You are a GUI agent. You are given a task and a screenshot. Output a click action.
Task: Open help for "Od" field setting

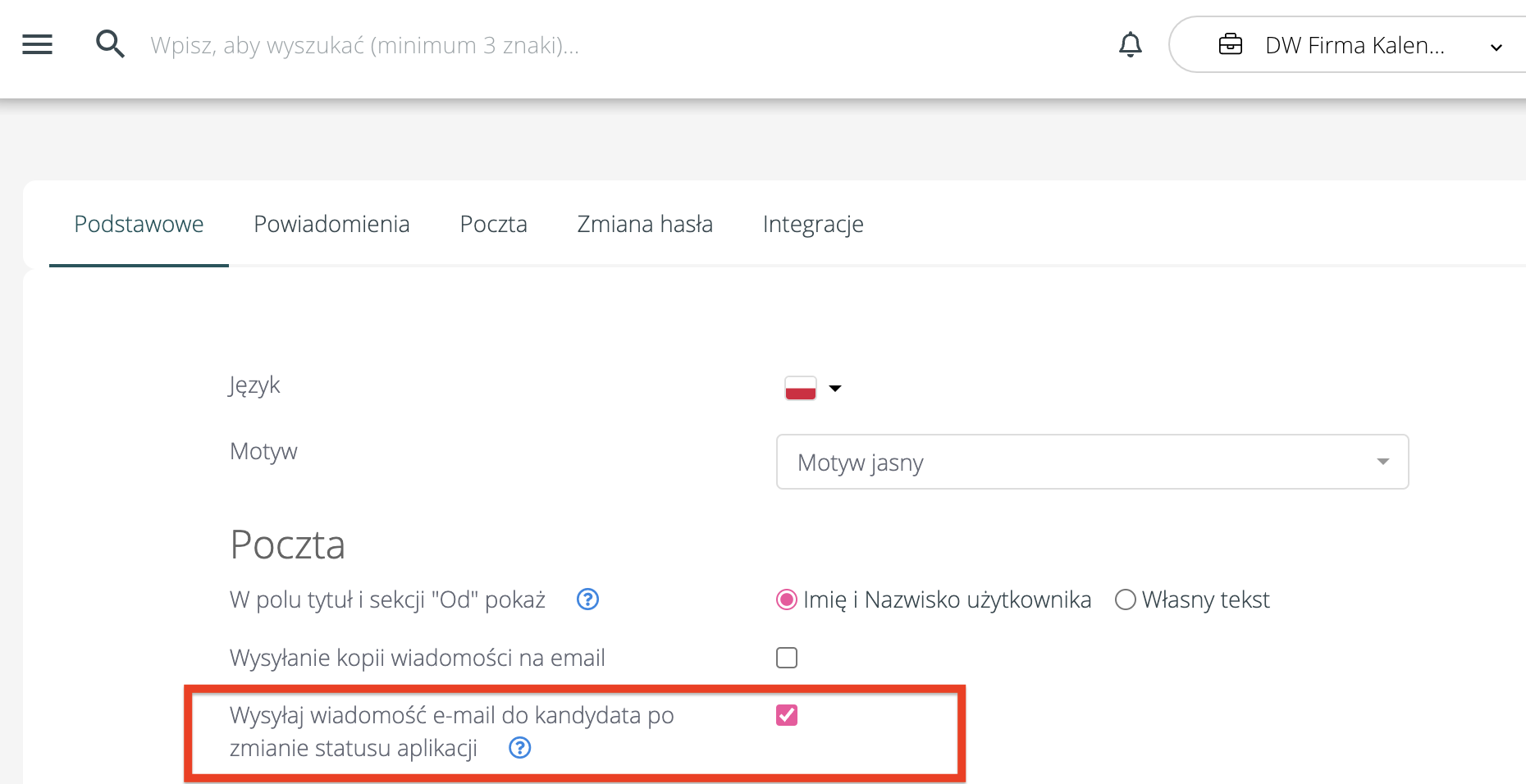coord(587,599)
